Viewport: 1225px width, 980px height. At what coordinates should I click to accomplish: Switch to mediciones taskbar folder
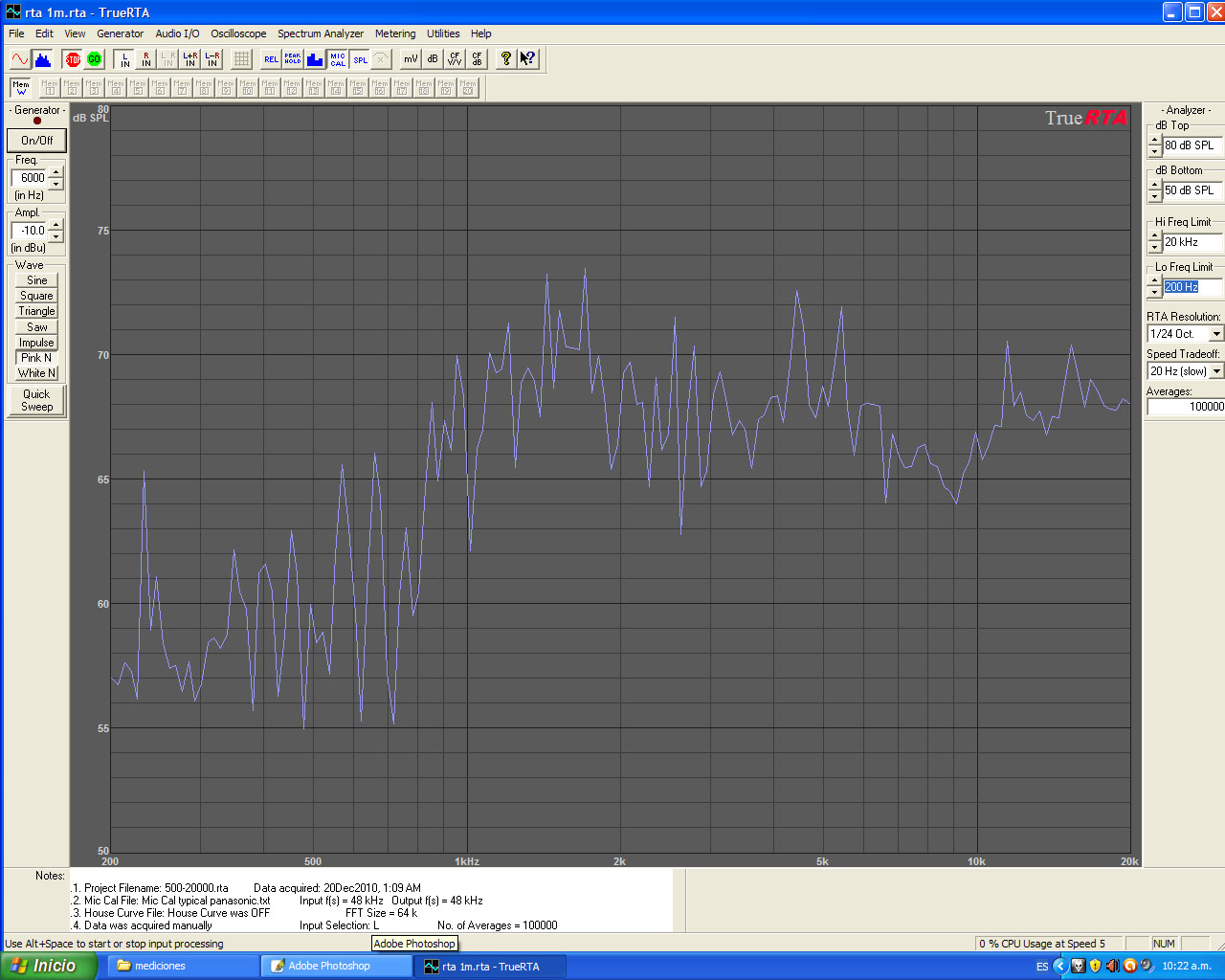pyautogui.click(x=182, y=966)
